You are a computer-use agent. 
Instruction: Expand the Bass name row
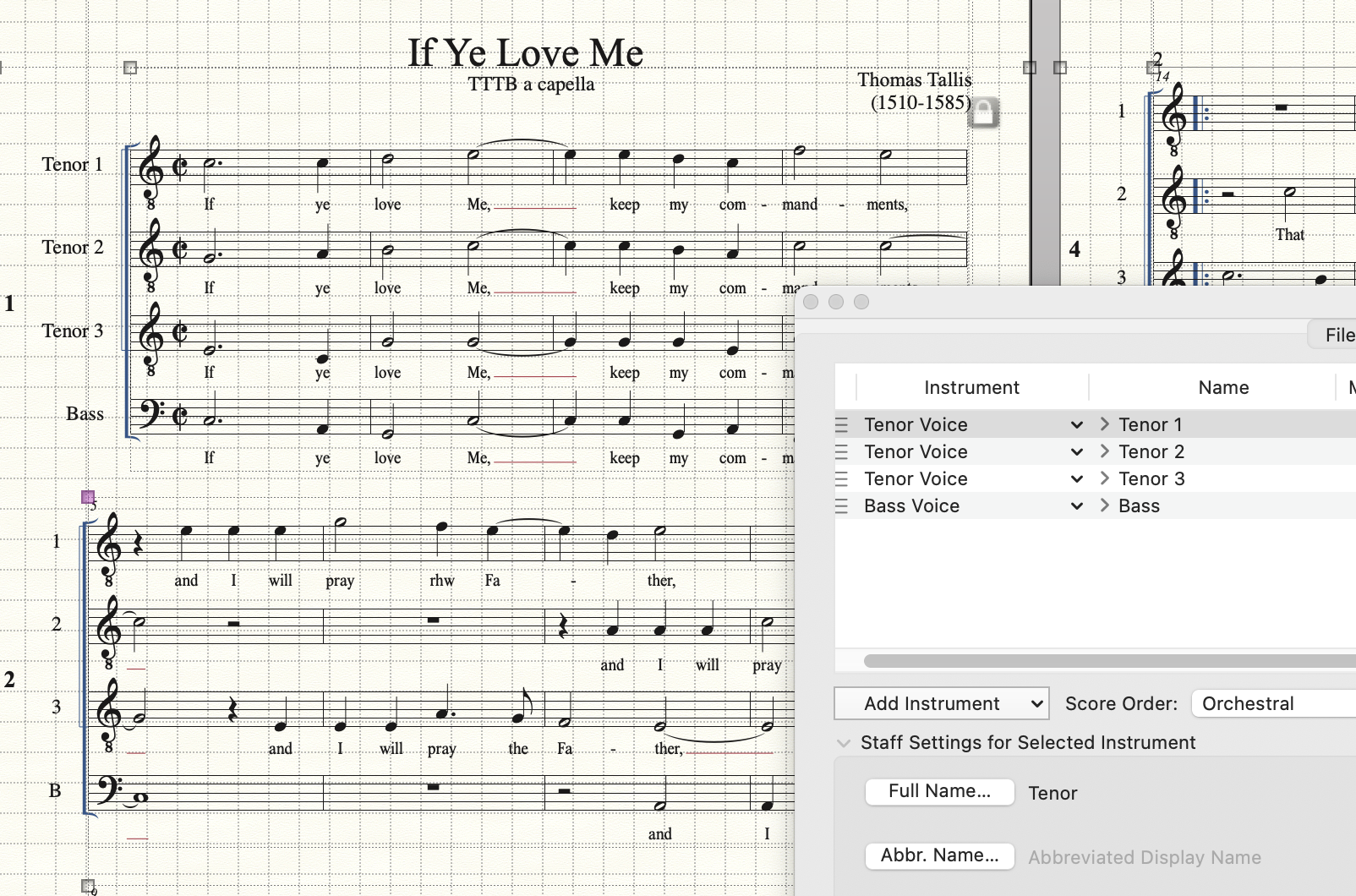pyautogui.click(x=1104, y=505)
